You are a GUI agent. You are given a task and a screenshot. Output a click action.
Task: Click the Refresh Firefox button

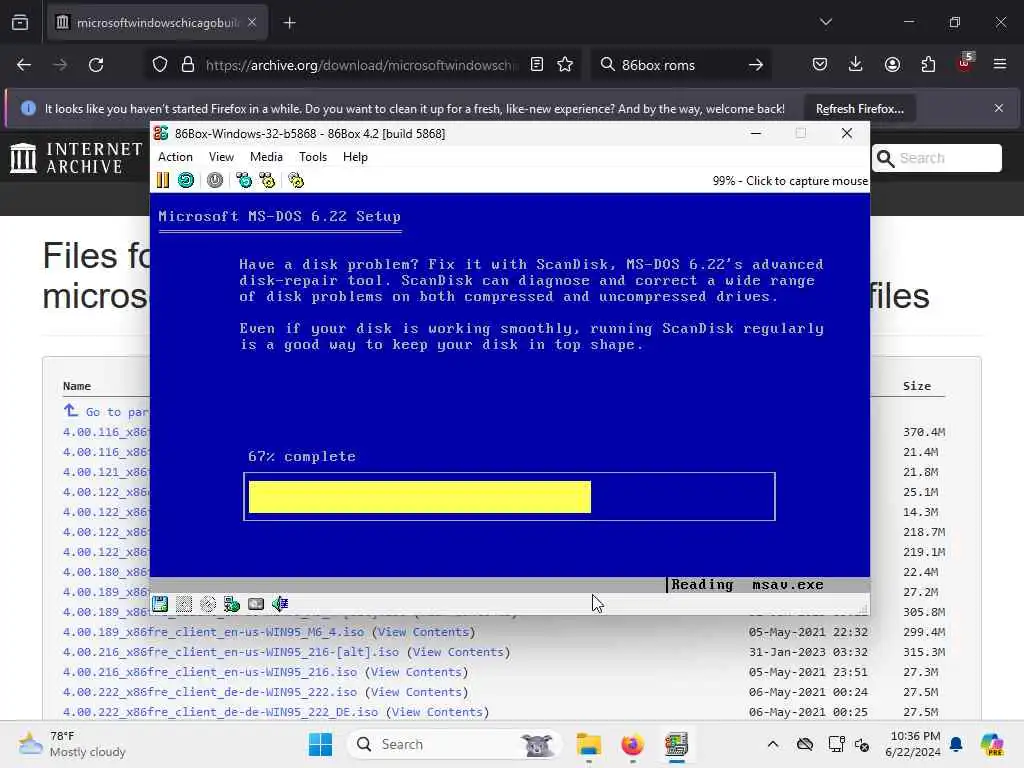859,108
